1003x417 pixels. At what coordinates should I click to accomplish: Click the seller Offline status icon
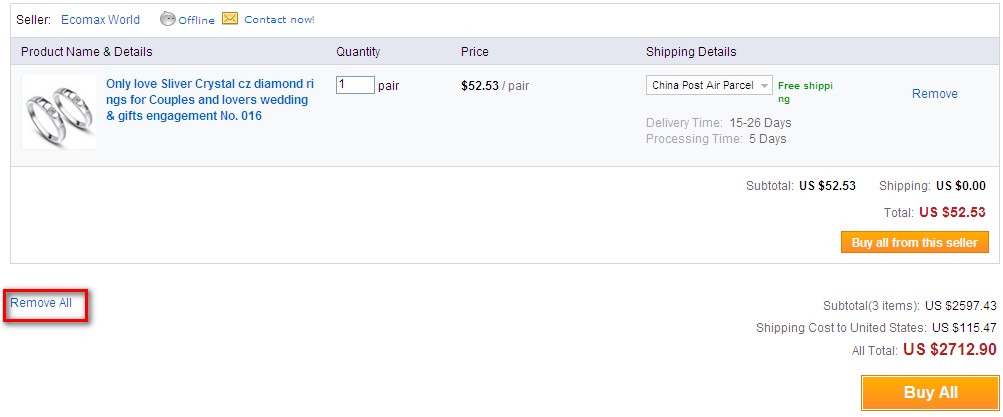click(167, 19)
